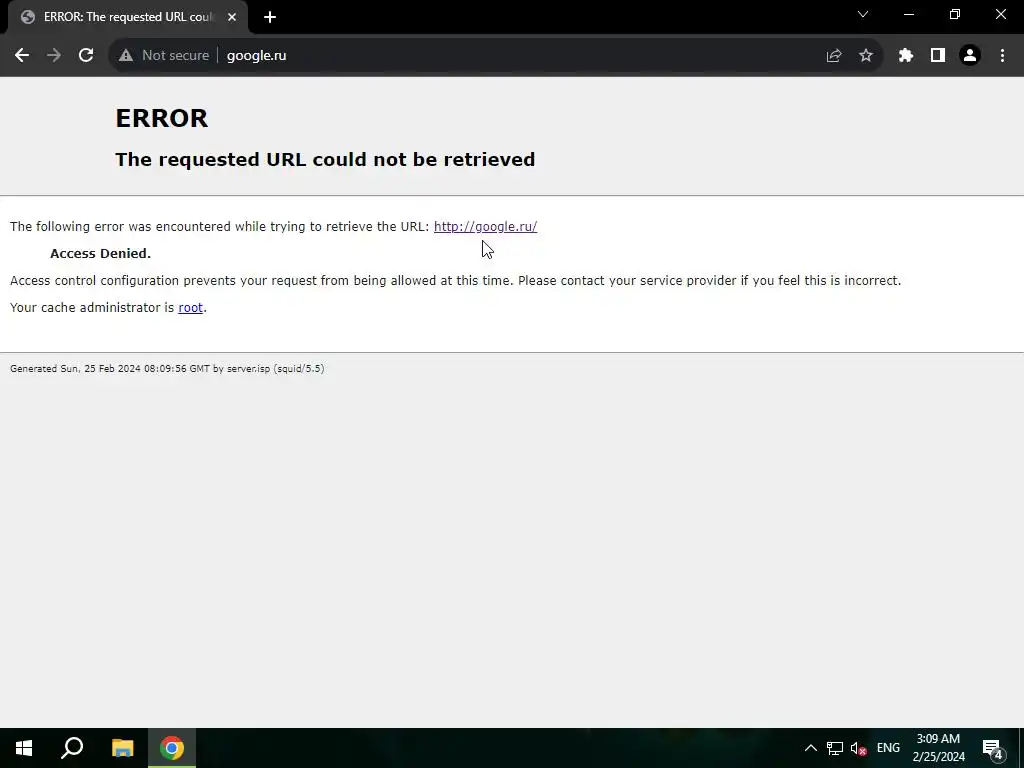Screen dimensions: 1024x768
Task: Show hidden system tray icons
Action: pos(810,748)
